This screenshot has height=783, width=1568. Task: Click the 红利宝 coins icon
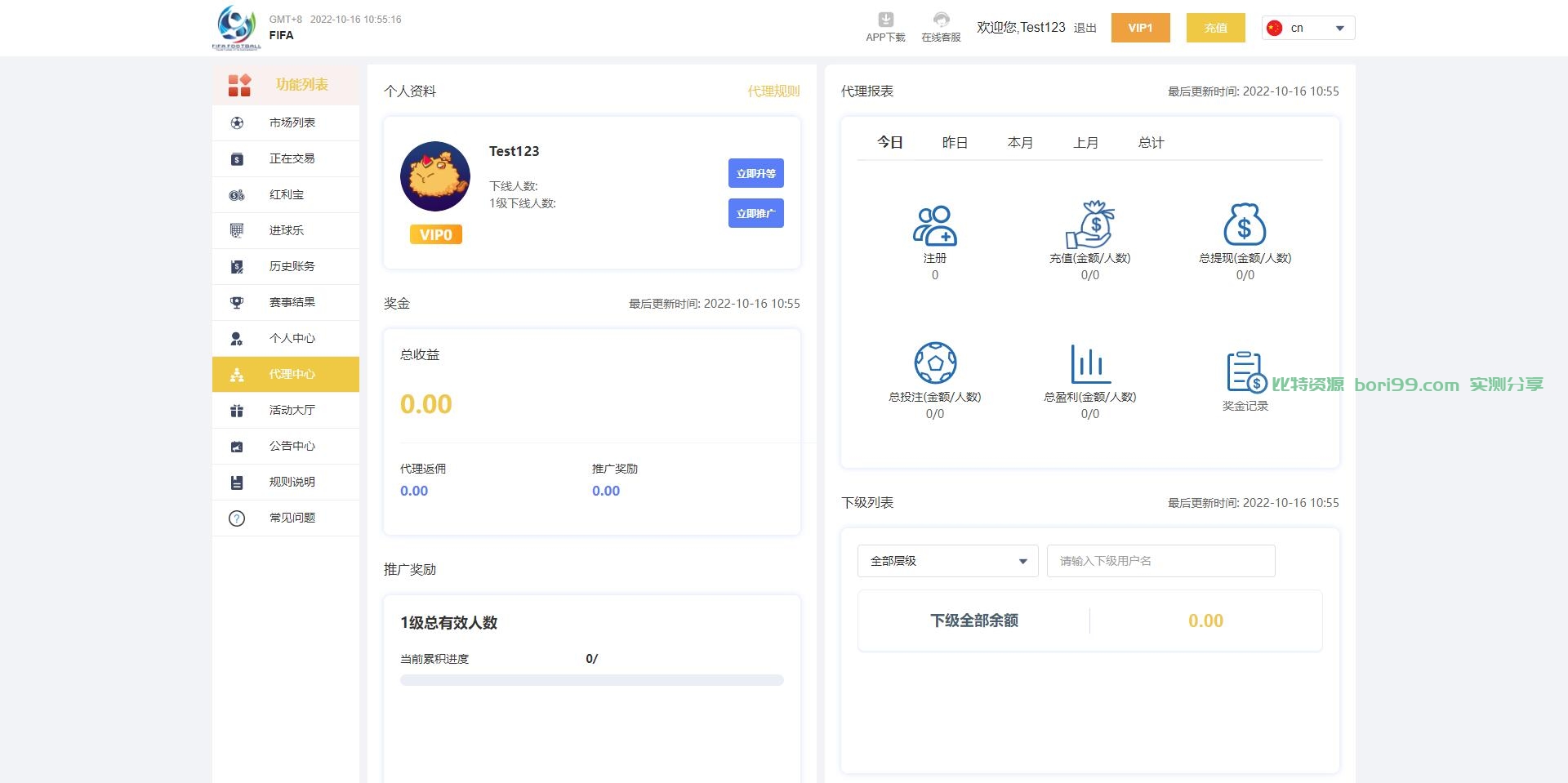tap(237, 195)
